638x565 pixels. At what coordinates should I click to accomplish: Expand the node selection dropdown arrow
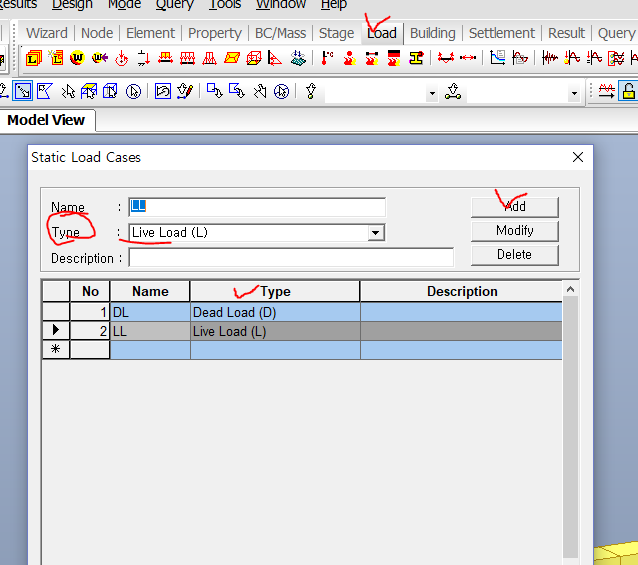(x=432, y=94)
